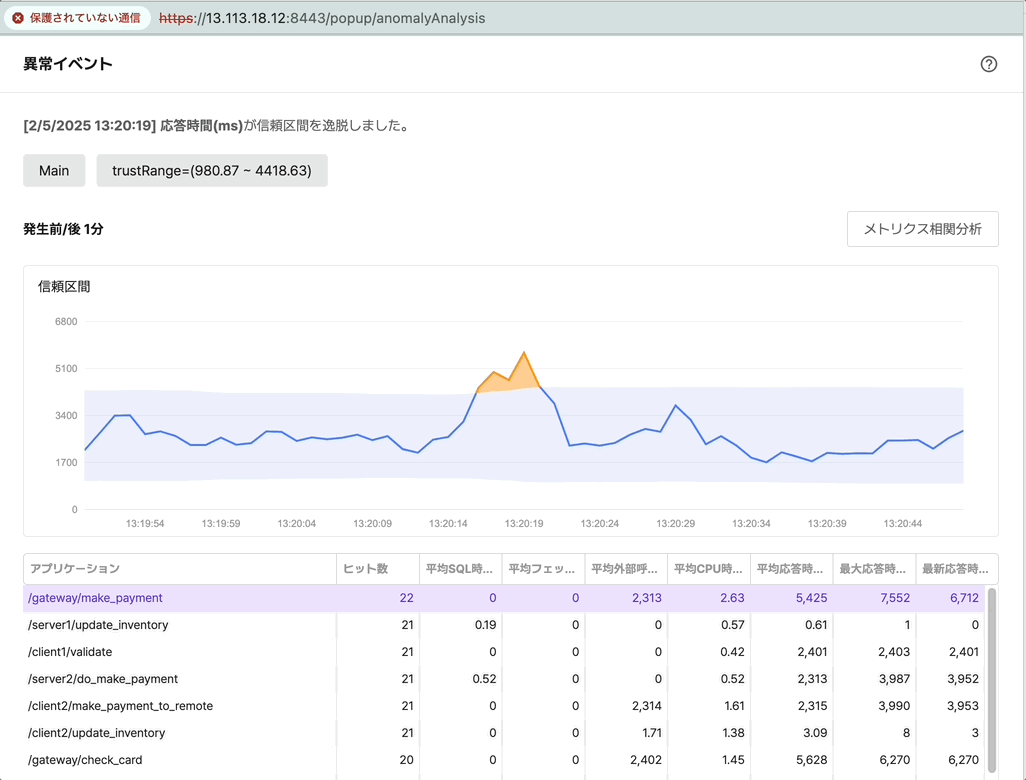The image size is (1026, 780).
Task: Sort by 最大応答時間 column header
Action: click(x=873, y=569)
